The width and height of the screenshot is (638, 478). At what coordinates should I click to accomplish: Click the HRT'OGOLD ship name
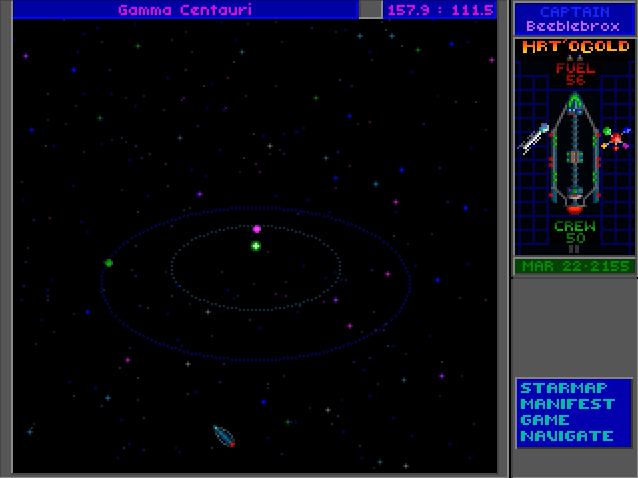tap(575, 46)
